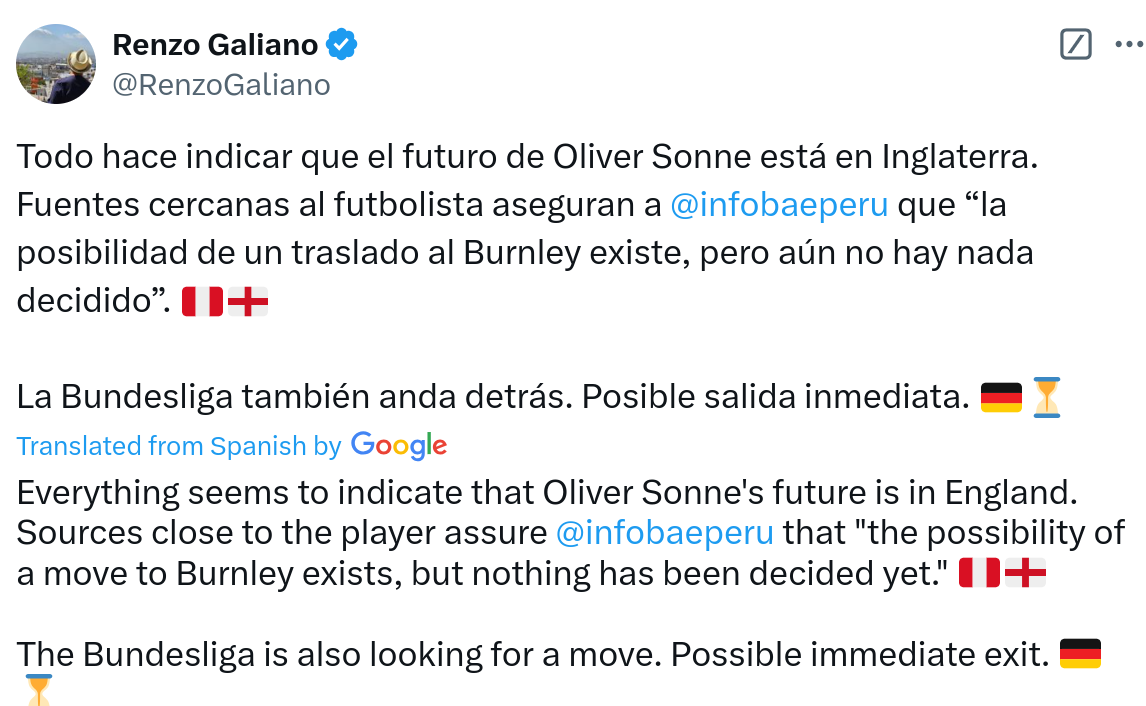The image size is (1146, 706).
Task: Click the Peru flag emoji in Spanish text
Action: (x=202, y=301)
